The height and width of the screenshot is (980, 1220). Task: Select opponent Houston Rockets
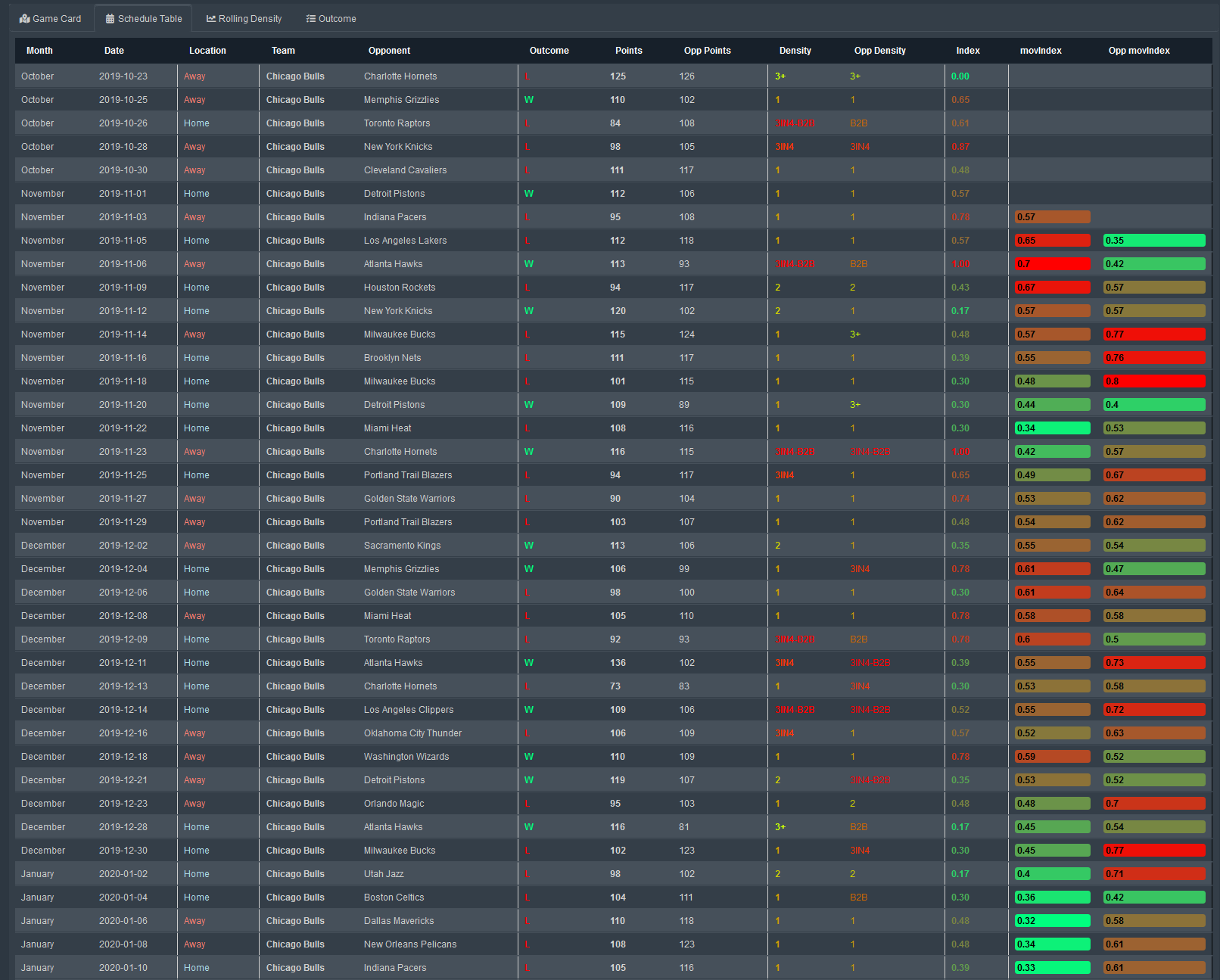[x=400, y=288]
